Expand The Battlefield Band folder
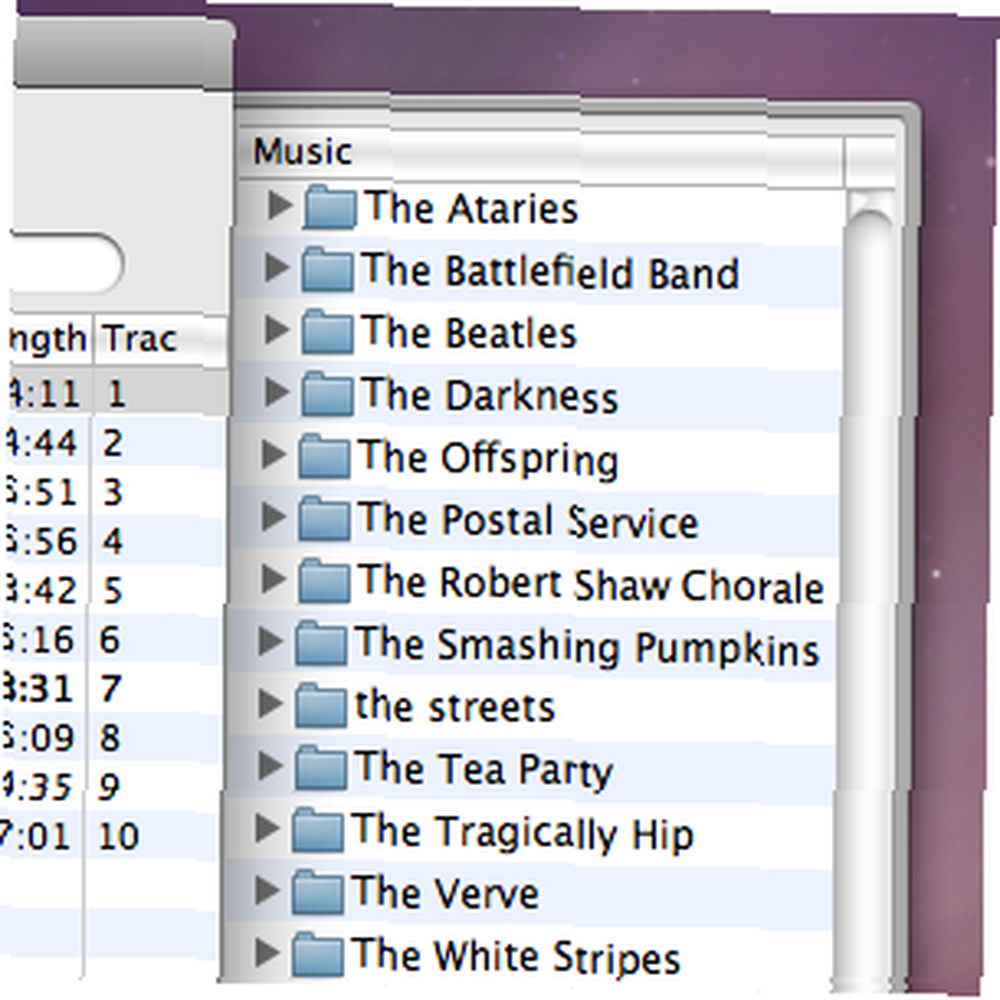 277,267
